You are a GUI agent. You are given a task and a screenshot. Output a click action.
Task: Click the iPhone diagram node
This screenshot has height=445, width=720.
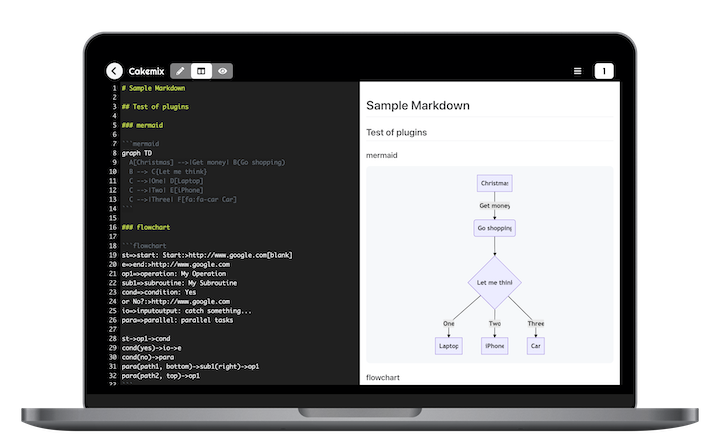pyautogui.click(x=494, y=346)
